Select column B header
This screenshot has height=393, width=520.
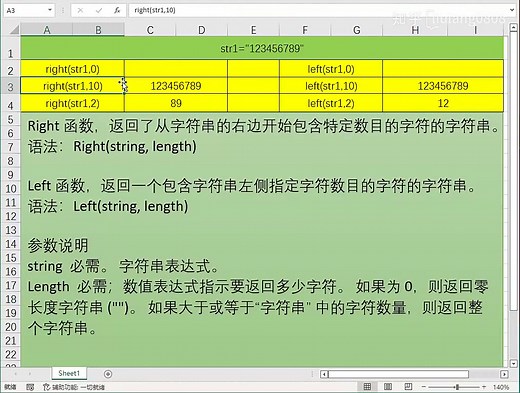(x=98, y=30)
